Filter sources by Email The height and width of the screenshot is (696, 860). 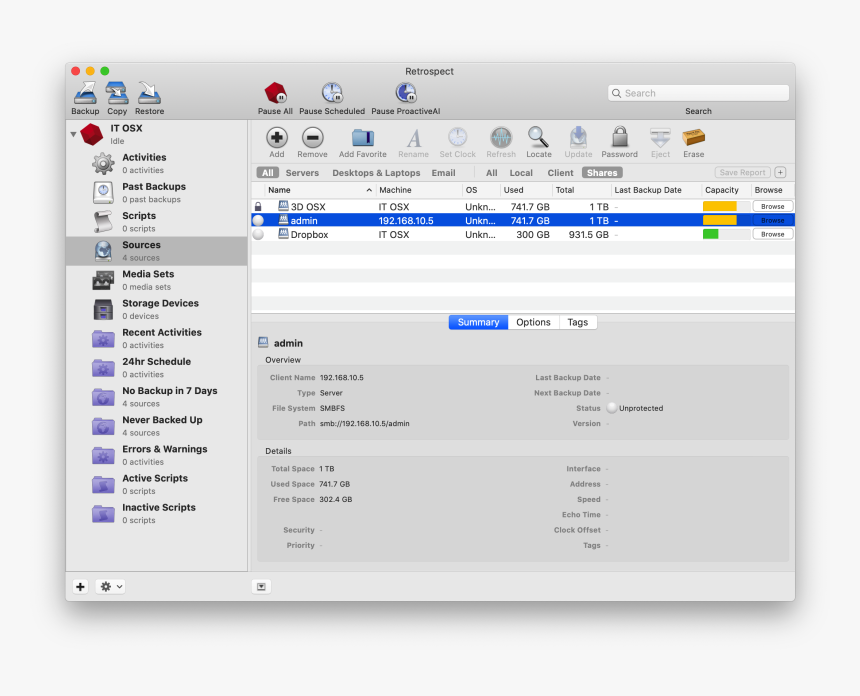click(x=443, y=173)
